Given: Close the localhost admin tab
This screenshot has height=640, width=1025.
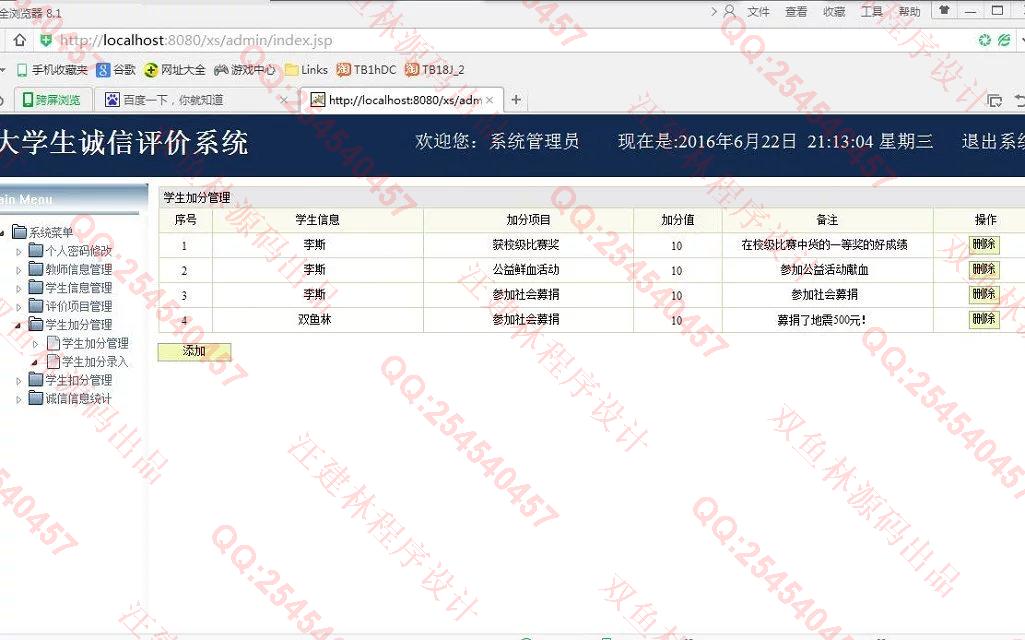Looking at the screenshot, I should (x=490, y=100).
